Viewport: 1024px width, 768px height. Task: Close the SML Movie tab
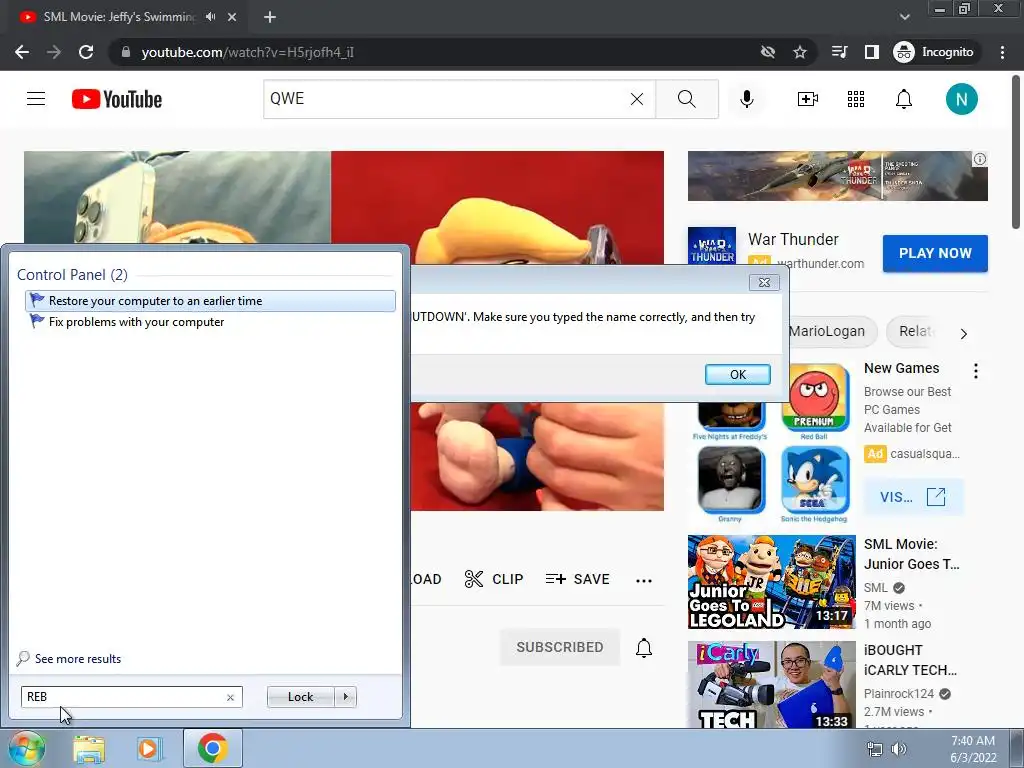pyautogui.click(x=232, y=17)
